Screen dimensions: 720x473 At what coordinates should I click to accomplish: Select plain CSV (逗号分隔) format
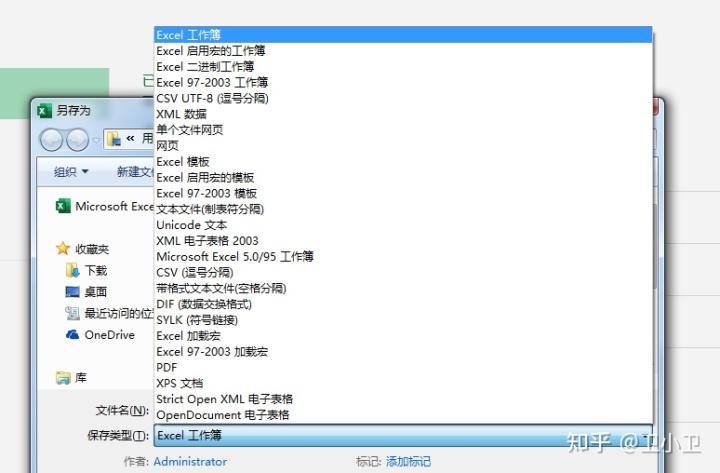point(403,272)
